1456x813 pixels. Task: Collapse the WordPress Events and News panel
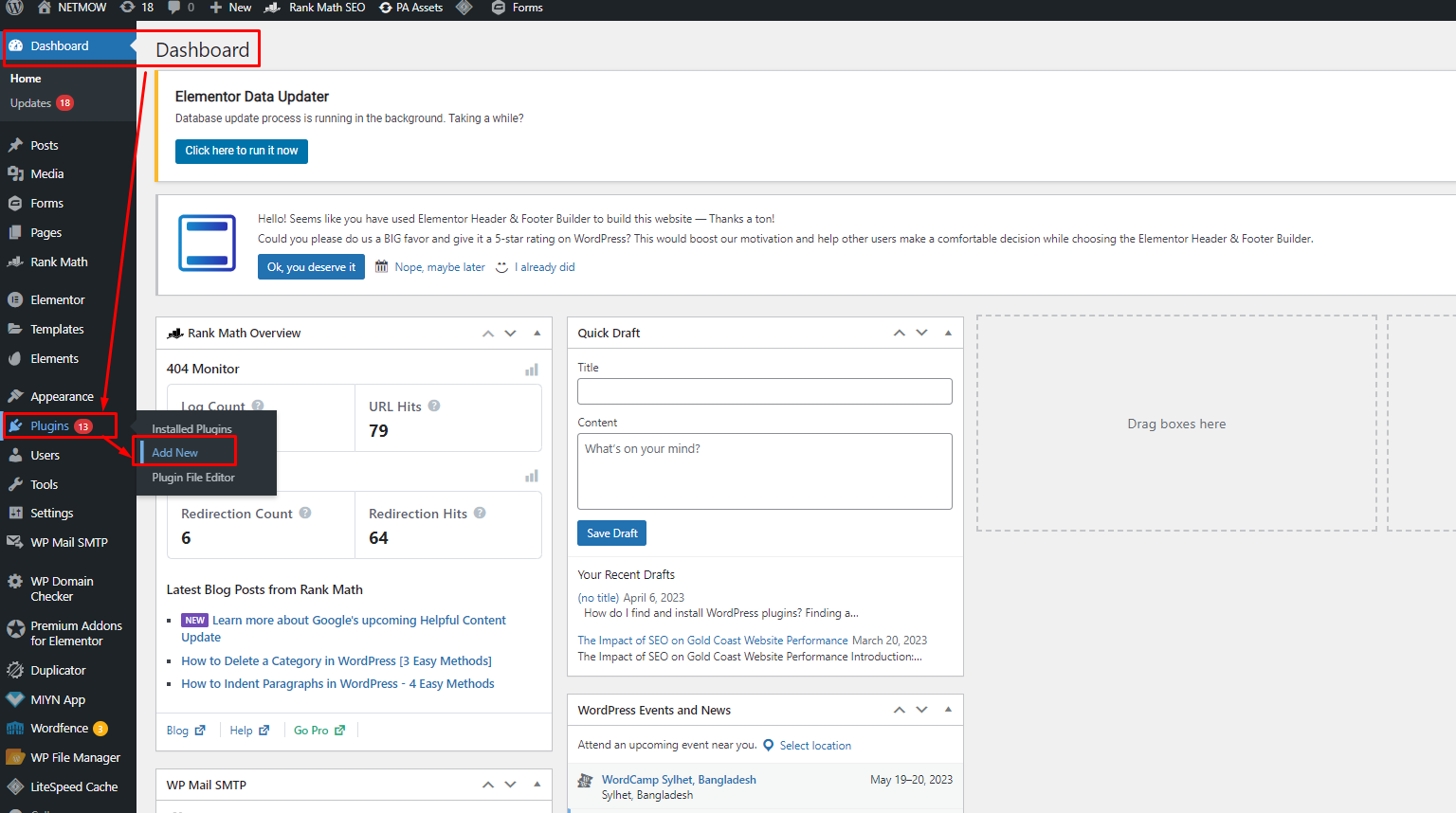(x=948, y=710)
